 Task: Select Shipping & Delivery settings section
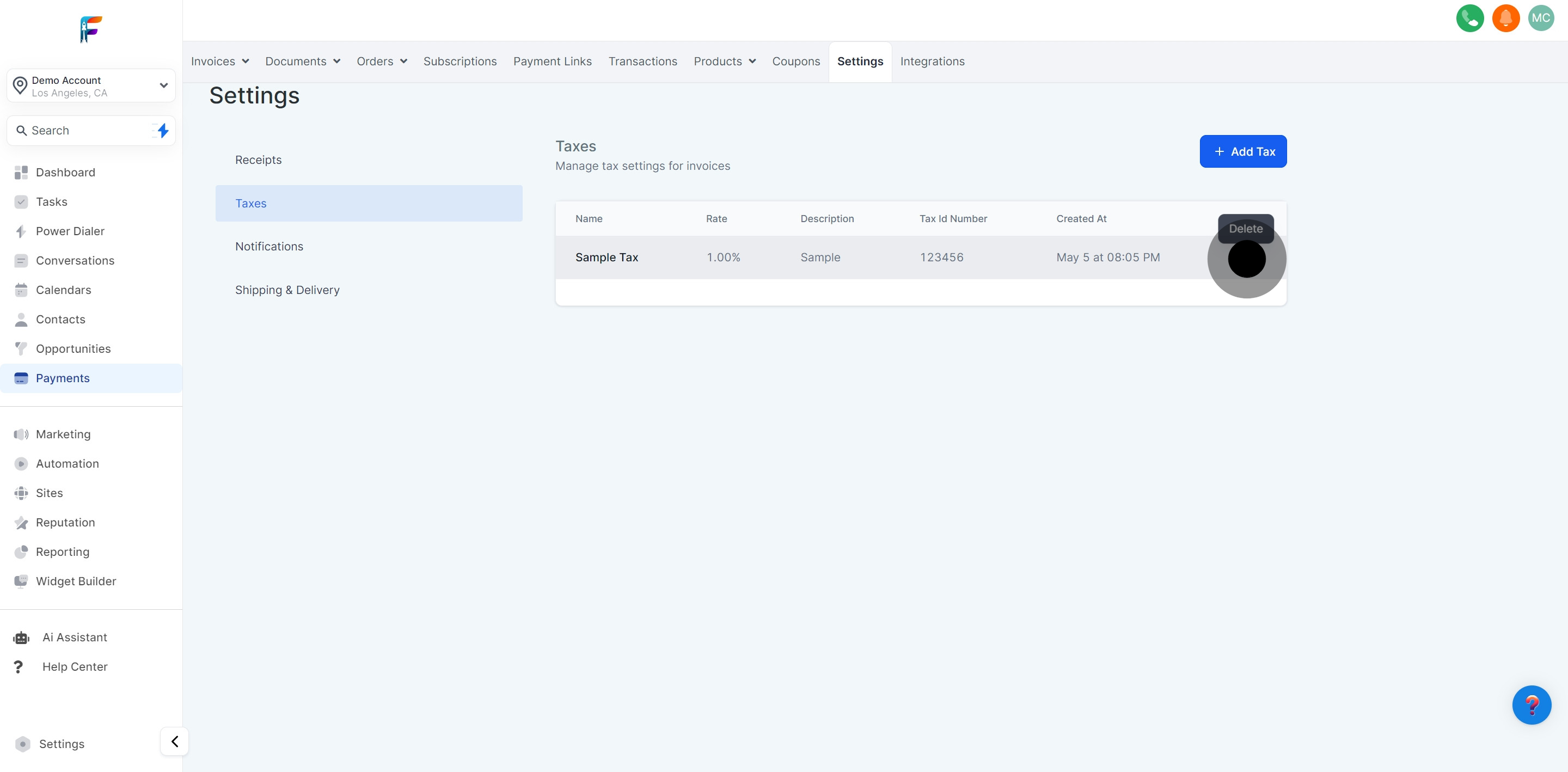[x=287, y=290]
